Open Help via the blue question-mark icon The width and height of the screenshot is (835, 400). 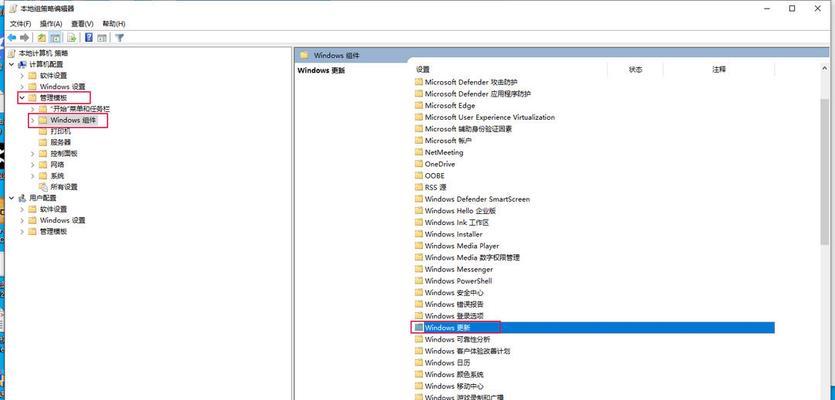click(88, 38)
